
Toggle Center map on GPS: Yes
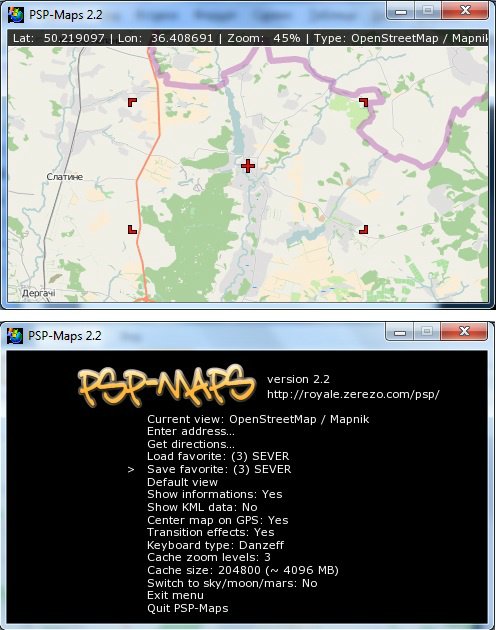(x=218, y=520)
